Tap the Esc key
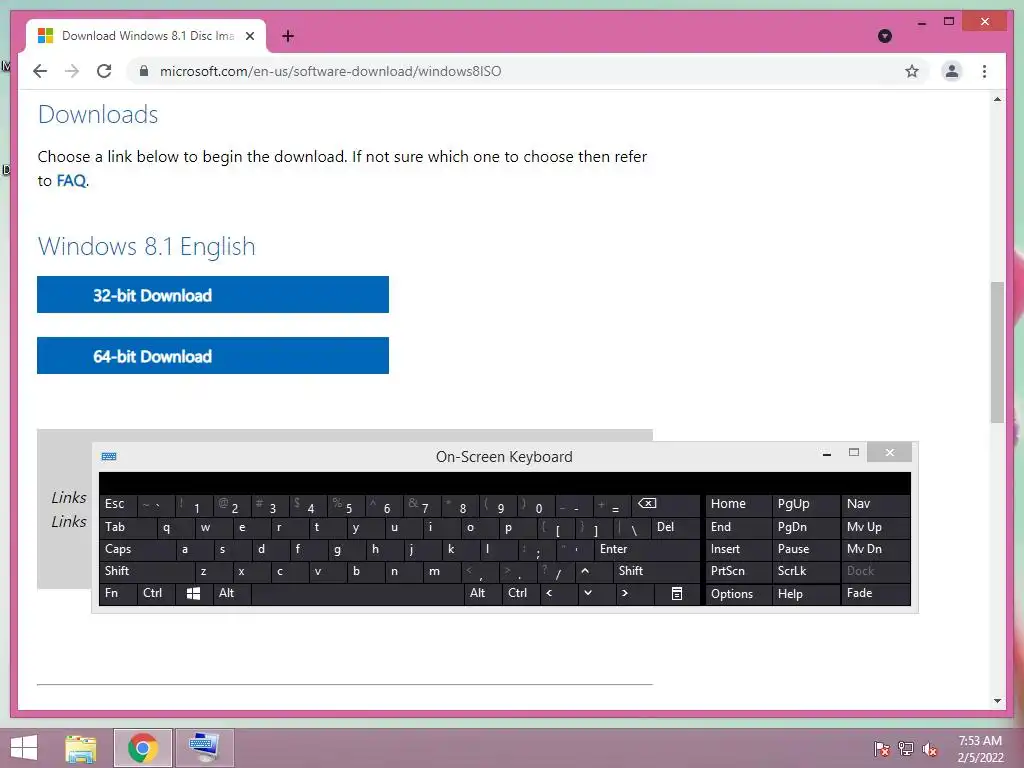Screen dimensions: 1024x768 coord(118,505)
